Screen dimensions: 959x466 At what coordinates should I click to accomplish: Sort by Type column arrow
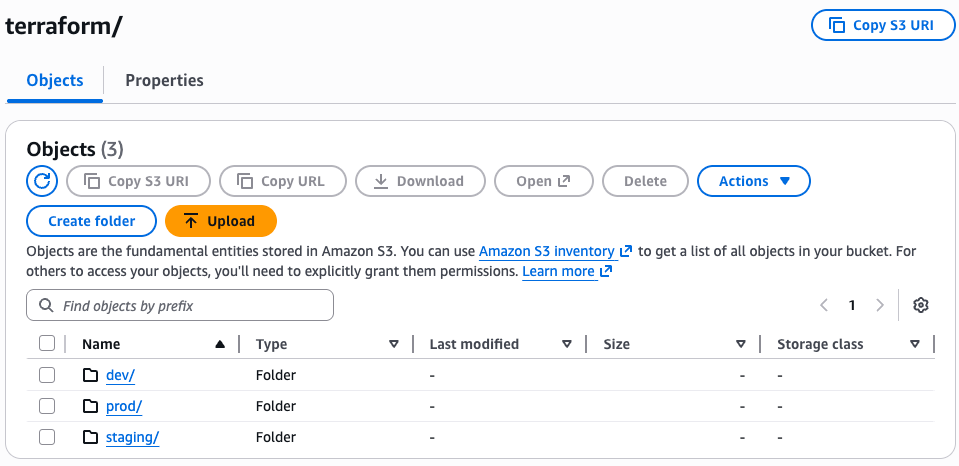[394, 344]
